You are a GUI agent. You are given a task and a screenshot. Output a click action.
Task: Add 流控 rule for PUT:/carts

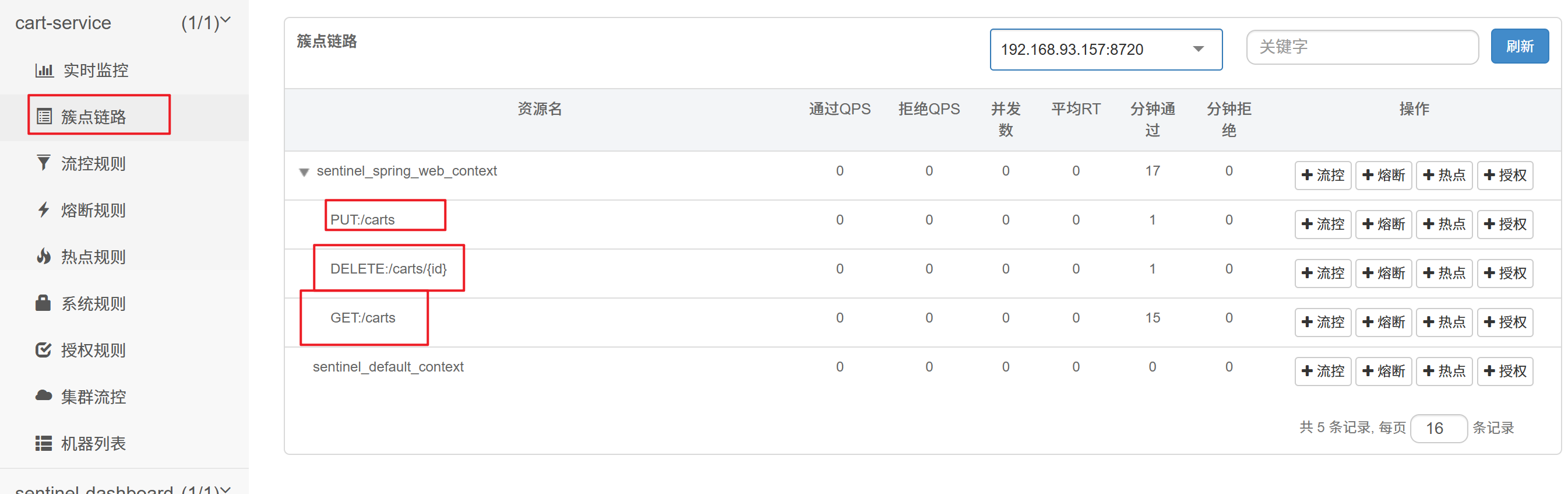[x=1323, y=224]
